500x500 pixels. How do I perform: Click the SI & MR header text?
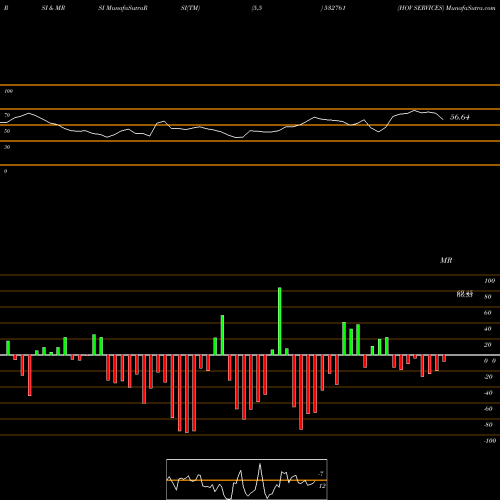pos(53,8)
